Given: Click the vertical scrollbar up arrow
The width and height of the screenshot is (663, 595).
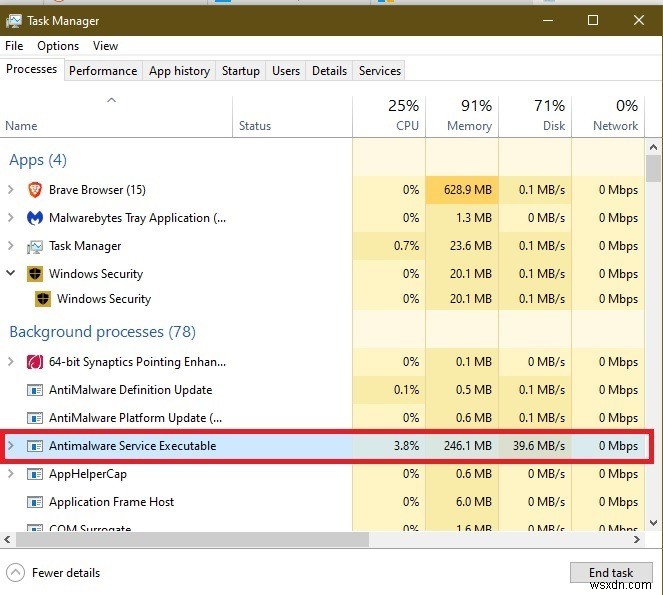Looking at the screenshot, I should (x=653, y=147).
